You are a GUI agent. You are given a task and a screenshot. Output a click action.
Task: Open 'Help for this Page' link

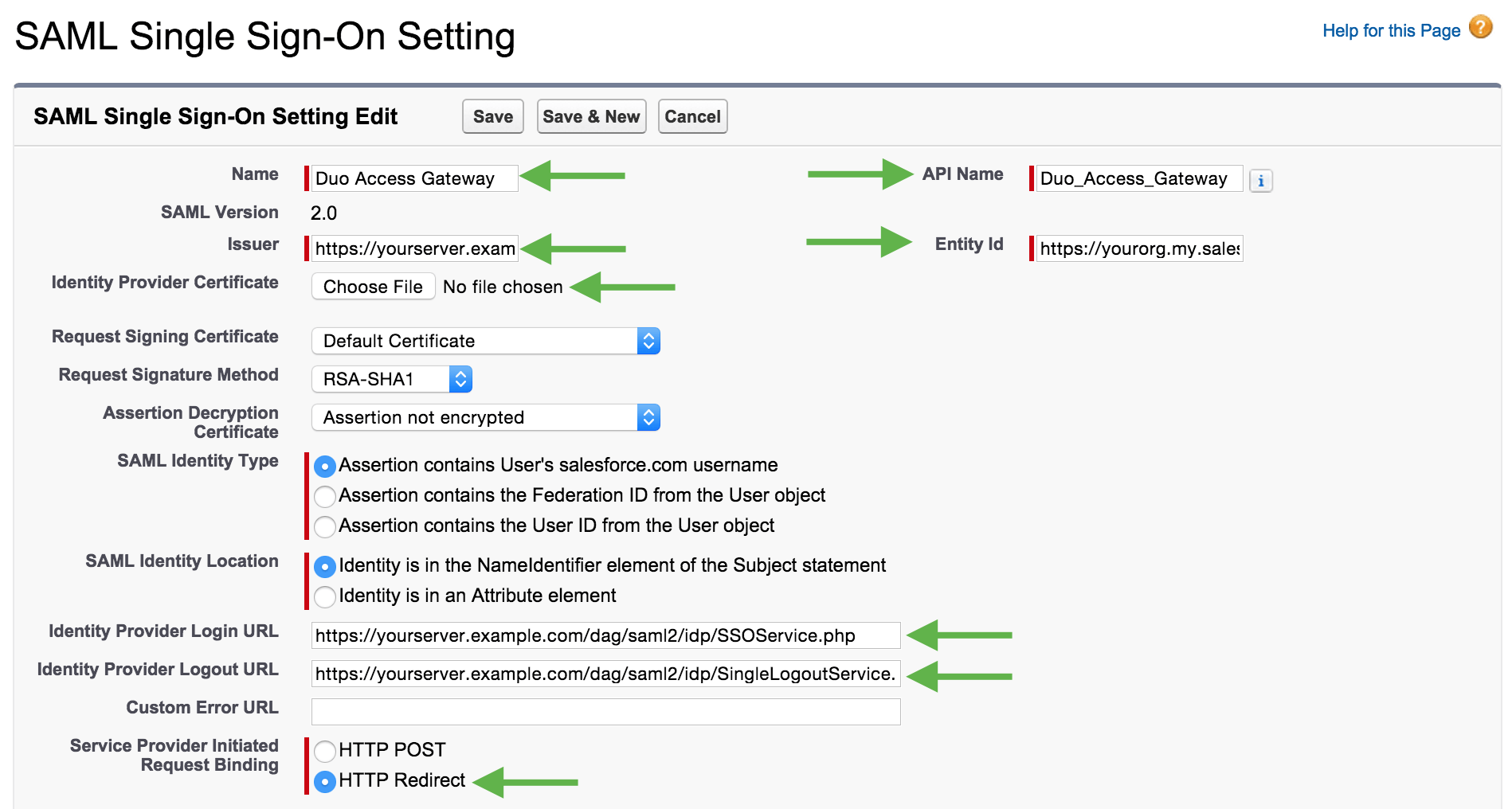click(x=1390, y=30)
